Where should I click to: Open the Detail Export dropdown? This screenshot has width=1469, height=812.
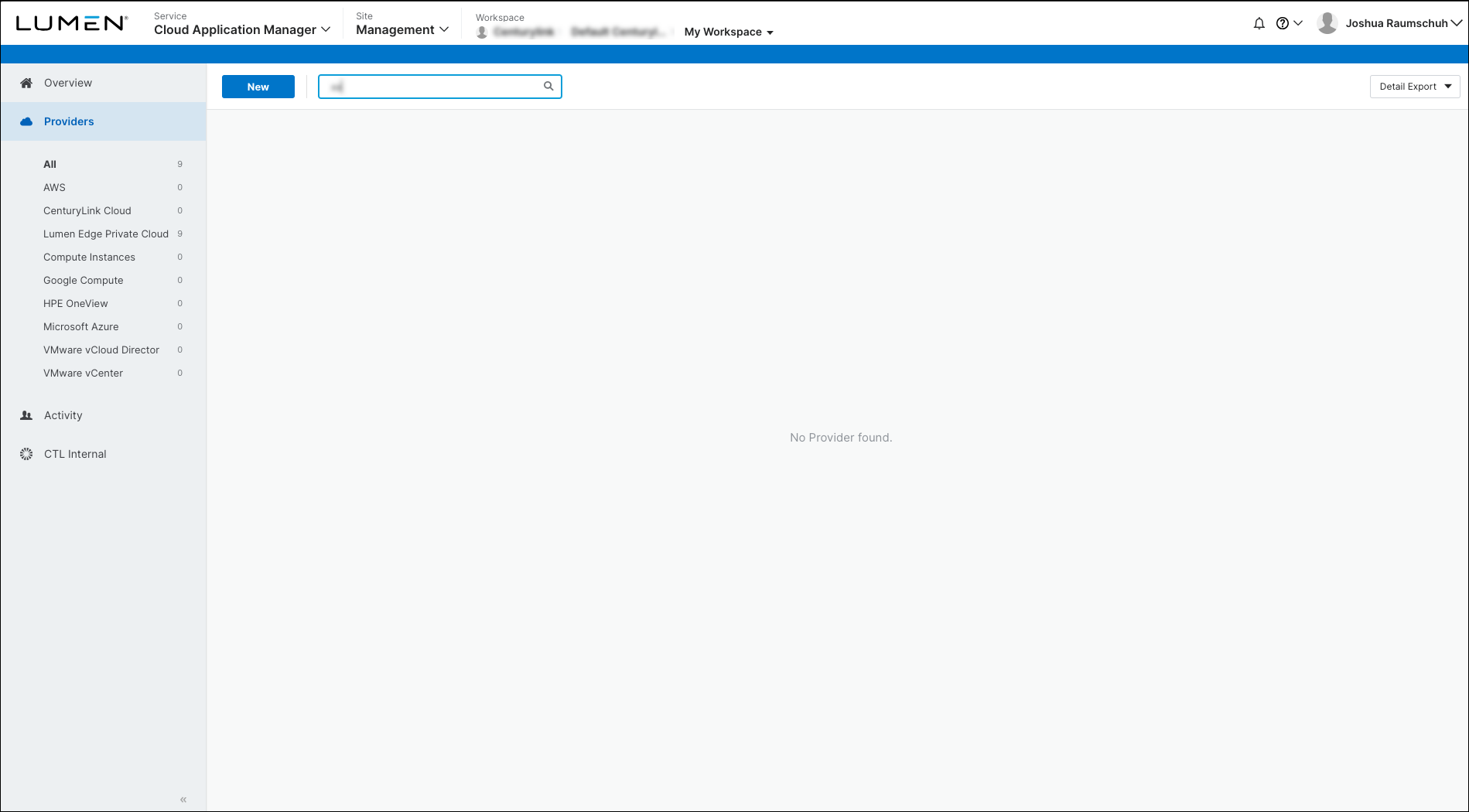[x=1415, y=87]
